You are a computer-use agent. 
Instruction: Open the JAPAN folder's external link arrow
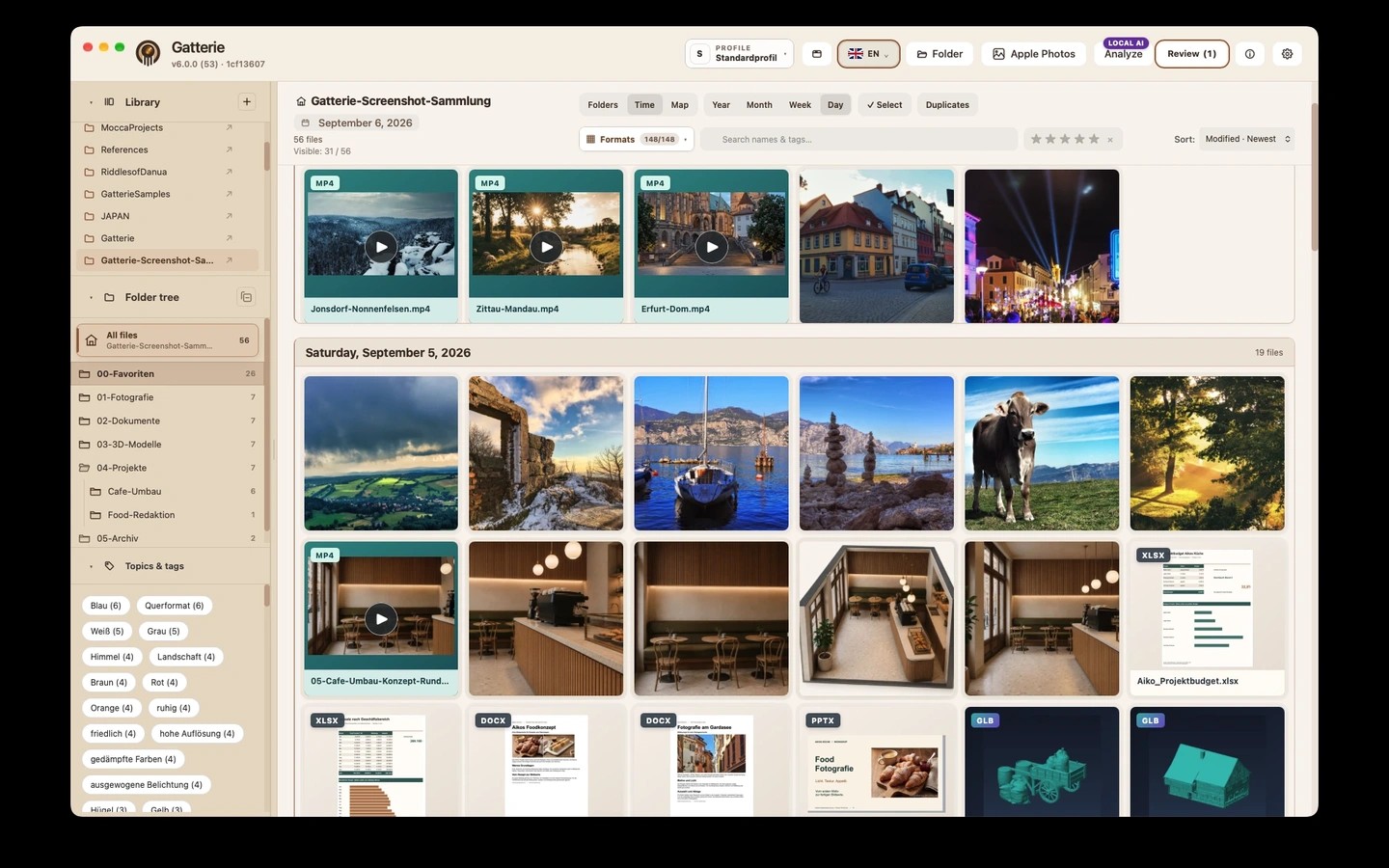[230, 216]
